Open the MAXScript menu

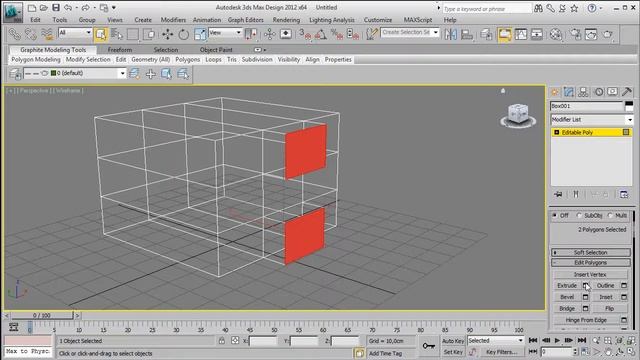(x=418, y=20)
